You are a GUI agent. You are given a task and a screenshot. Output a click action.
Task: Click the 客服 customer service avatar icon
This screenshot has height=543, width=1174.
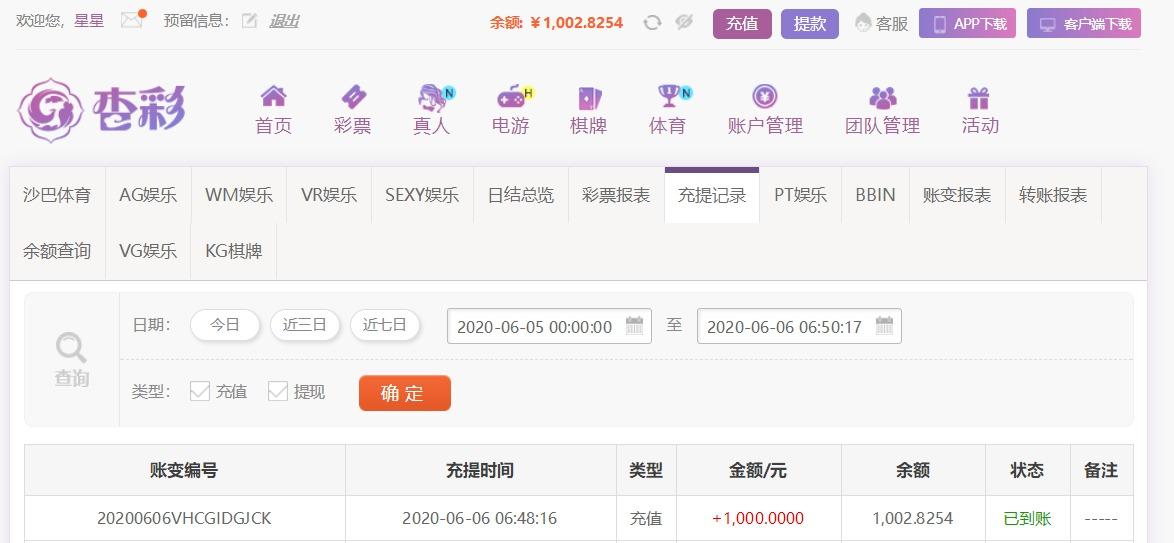click(x=863, y=22)
